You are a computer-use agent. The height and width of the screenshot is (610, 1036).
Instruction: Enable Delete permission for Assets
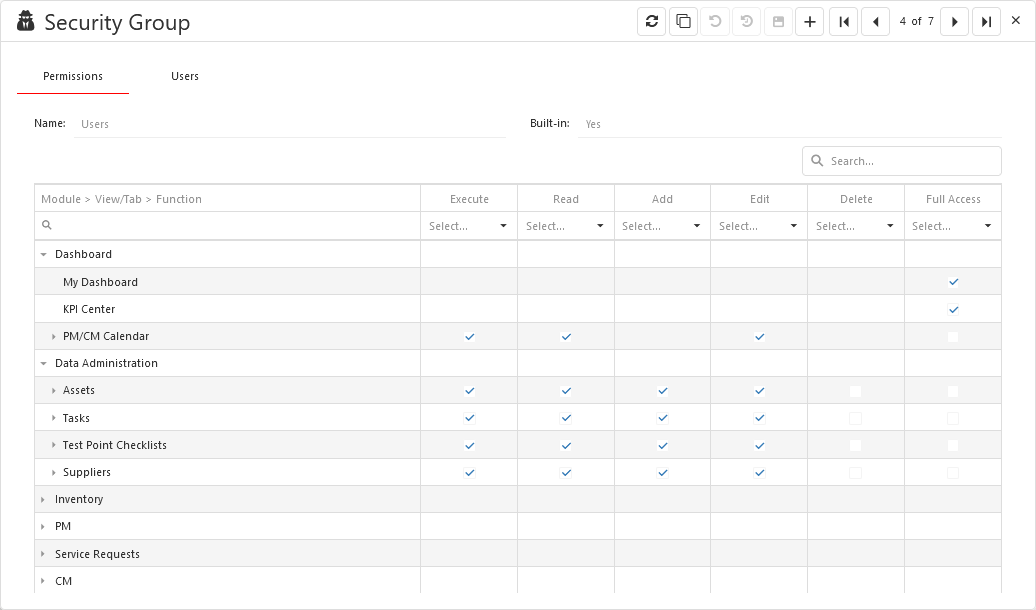(x=855, y=390)
